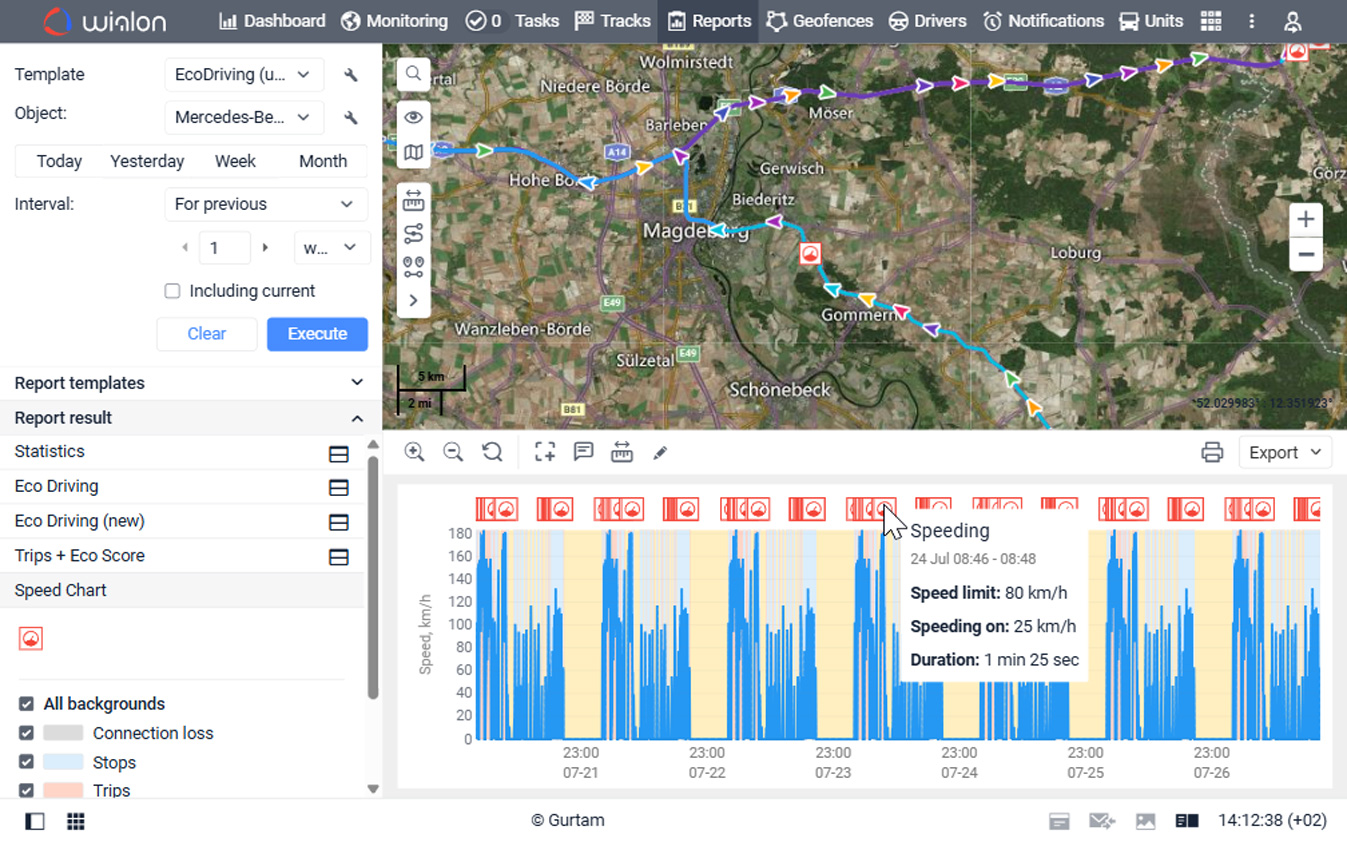The width and height of the screenshot is (1347, 842).
Task: Switch to the Drivers tab
Action: (928, 21)
